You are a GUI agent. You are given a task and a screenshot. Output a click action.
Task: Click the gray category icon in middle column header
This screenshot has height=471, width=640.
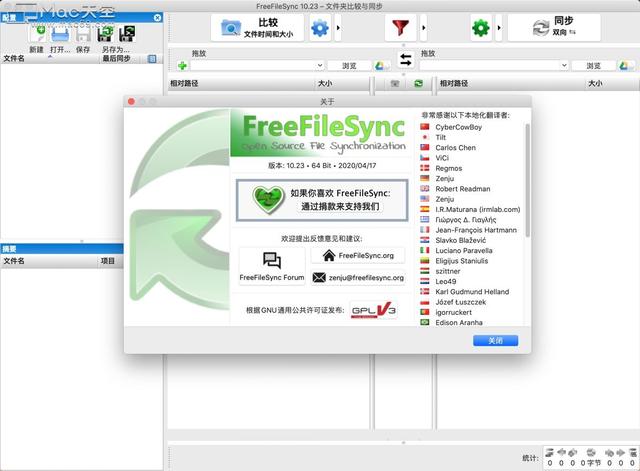[x=395, y=83]
